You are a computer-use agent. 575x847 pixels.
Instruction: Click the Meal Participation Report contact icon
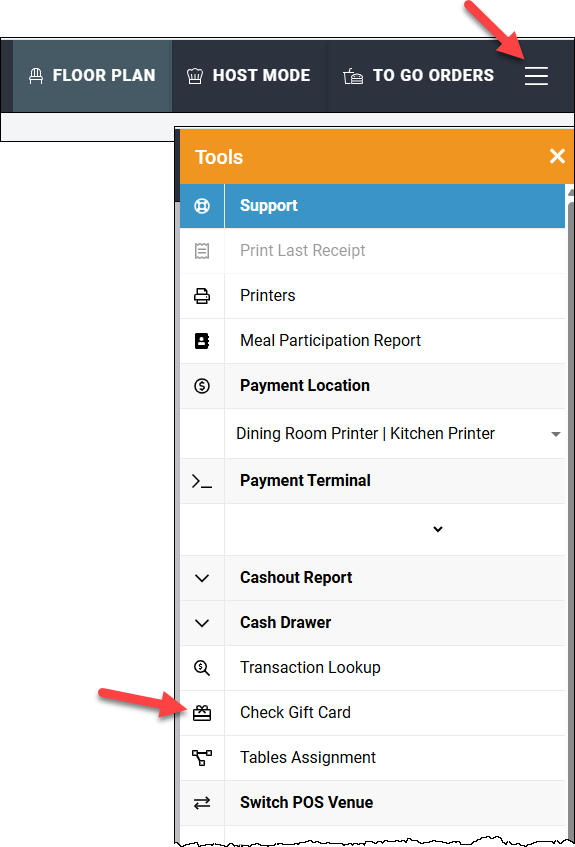tap(202, 341)
